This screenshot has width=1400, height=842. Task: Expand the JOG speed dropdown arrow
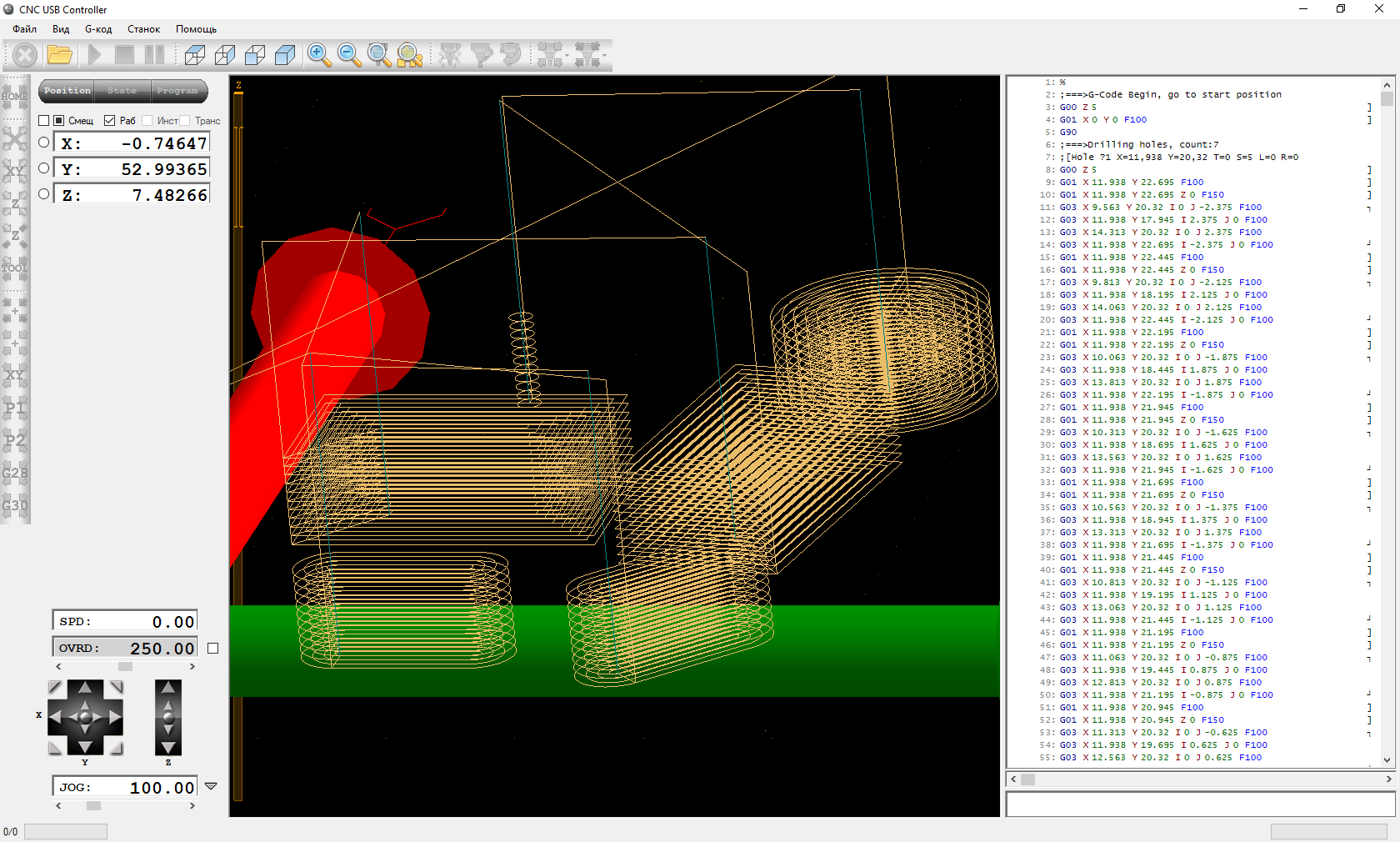[x=211, y=786]
